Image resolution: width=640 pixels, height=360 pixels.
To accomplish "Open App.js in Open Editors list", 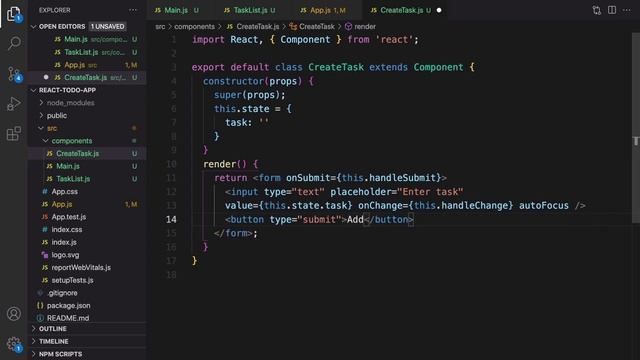I will (87, 65).
